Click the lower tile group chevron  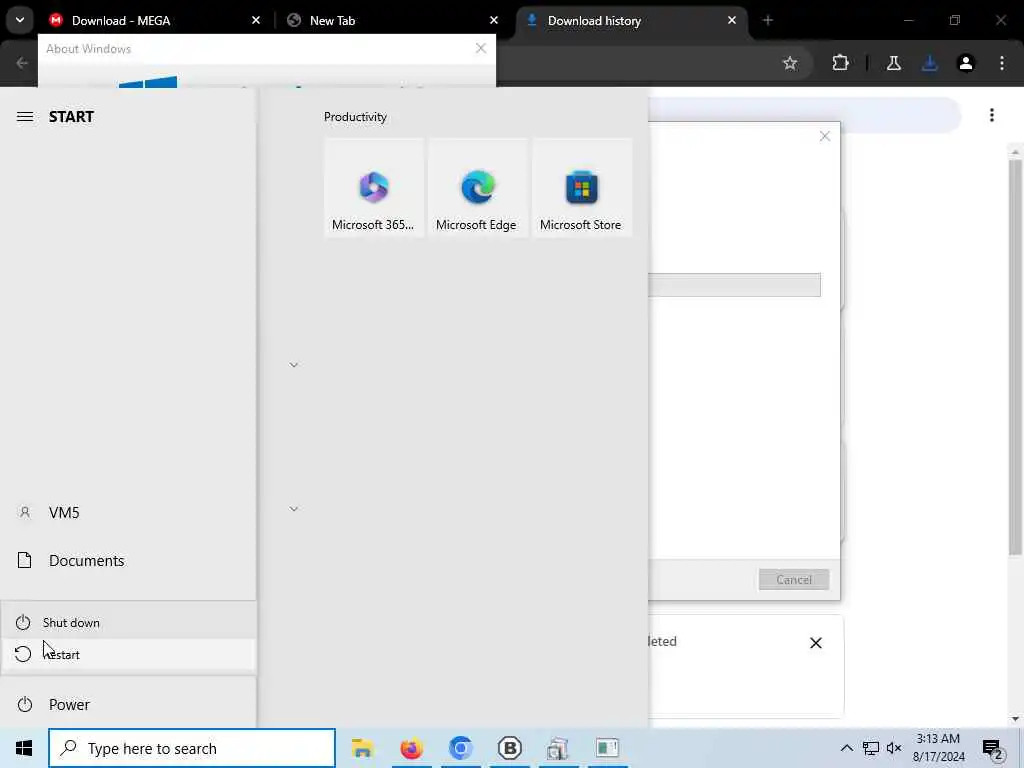pyautogui.click(x=294, y=509)
